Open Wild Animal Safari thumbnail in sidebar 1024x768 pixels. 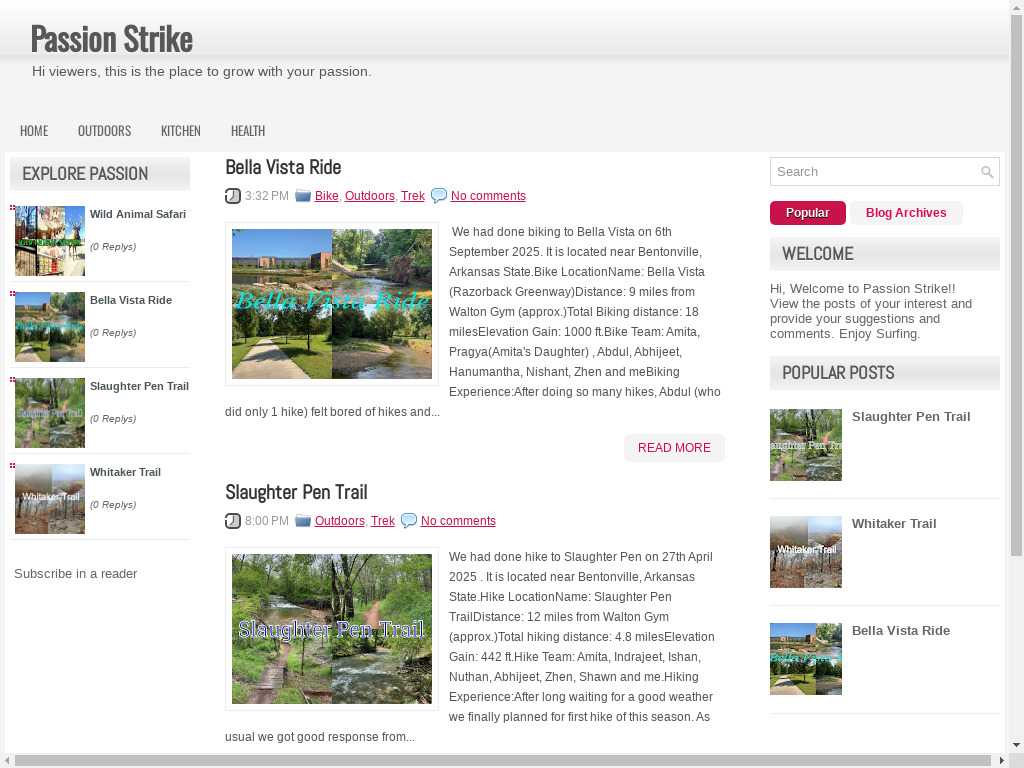click(x=50, y=241)
